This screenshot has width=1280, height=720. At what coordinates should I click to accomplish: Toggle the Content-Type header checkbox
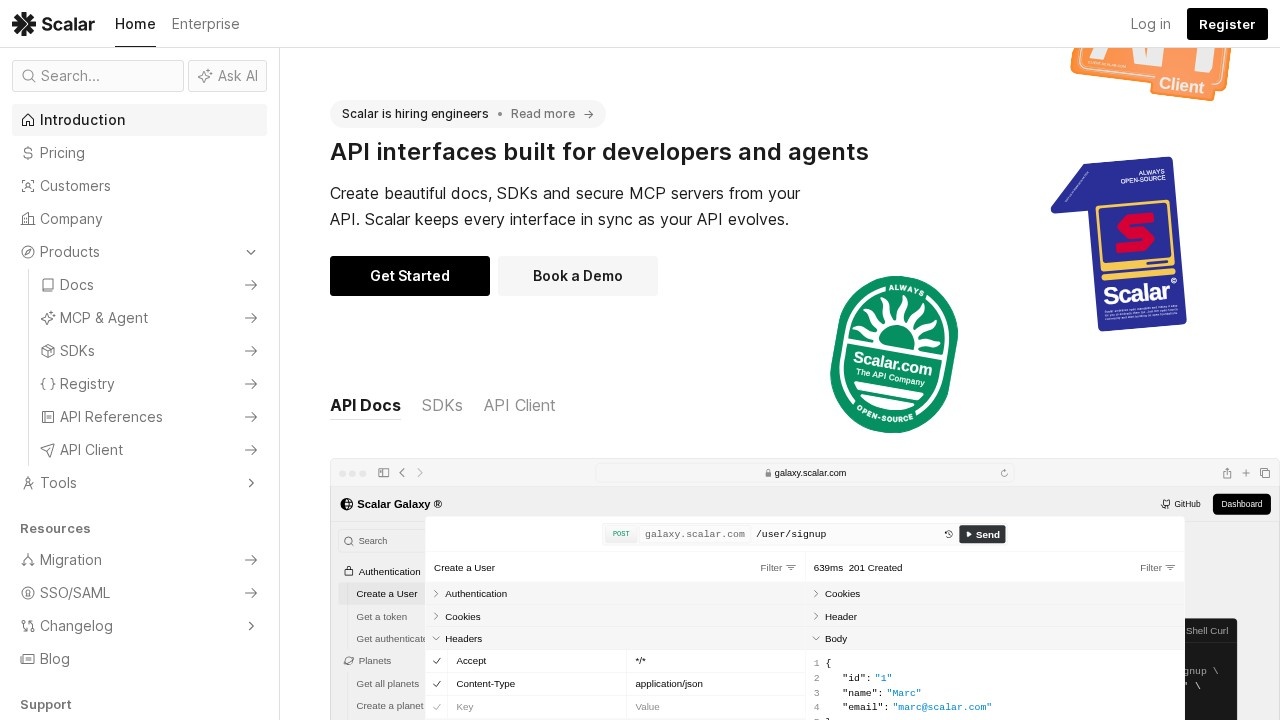(437, 684)
